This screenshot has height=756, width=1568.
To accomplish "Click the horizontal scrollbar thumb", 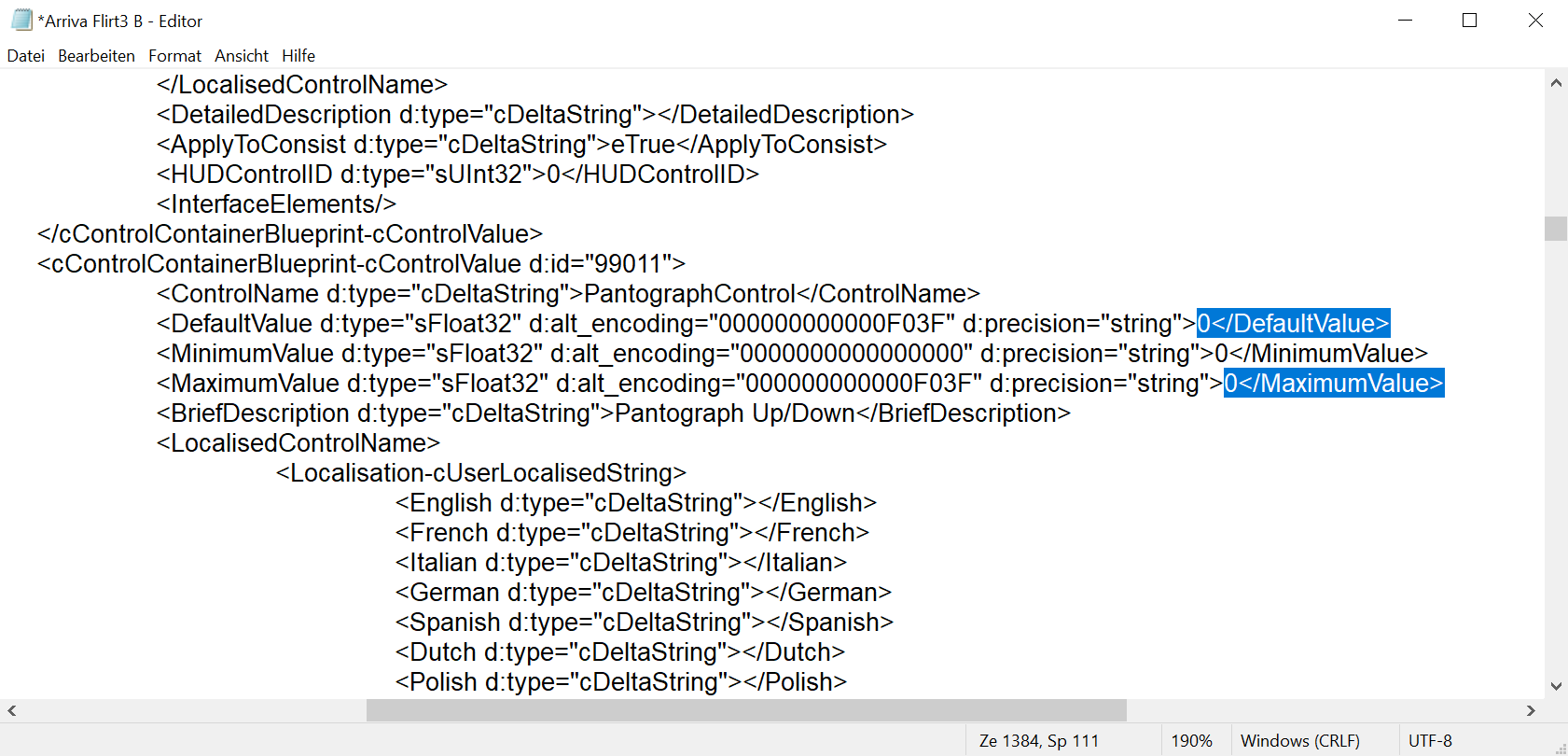I will (x=746, y=711).
